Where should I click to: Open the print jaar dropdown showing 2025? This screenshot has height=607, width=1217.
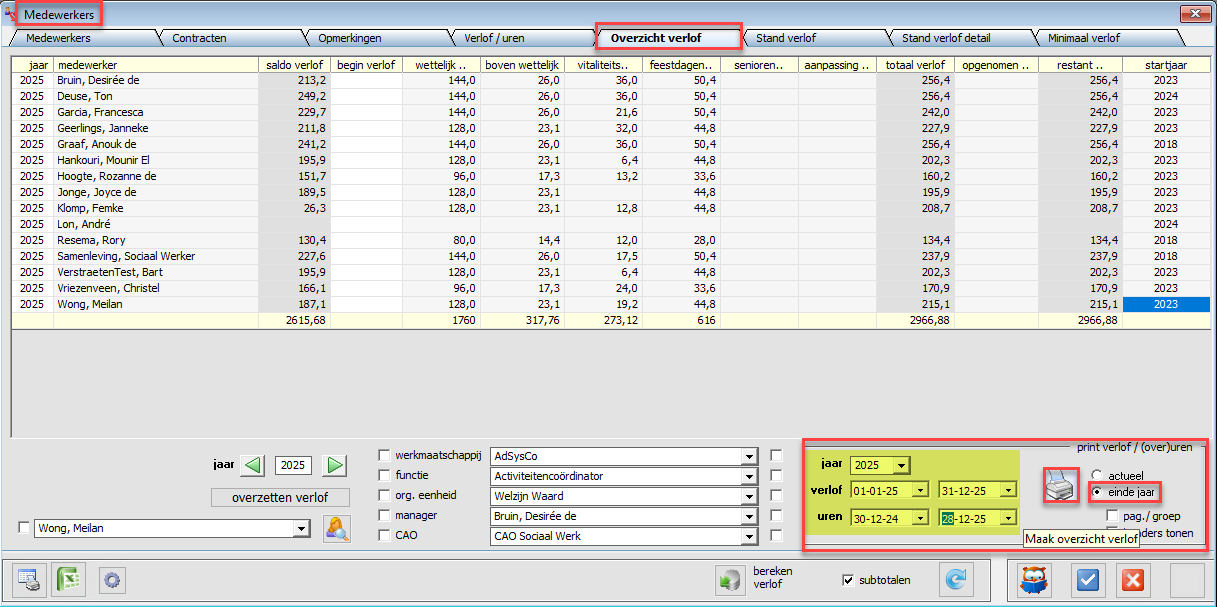(x=902, y=466)
